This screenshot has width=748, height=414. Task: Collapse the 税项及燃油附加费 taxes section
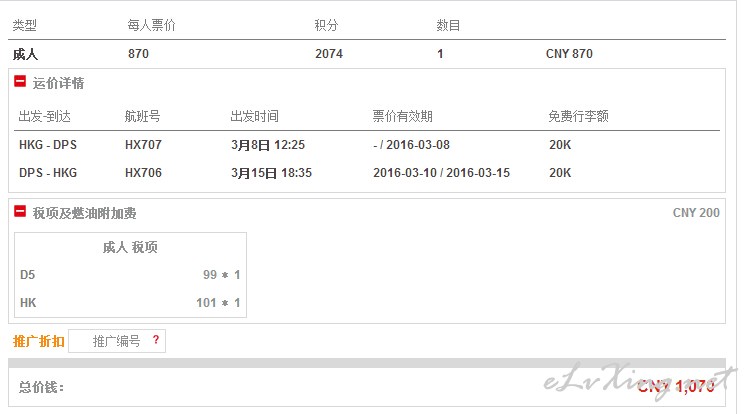click(20, 211)
